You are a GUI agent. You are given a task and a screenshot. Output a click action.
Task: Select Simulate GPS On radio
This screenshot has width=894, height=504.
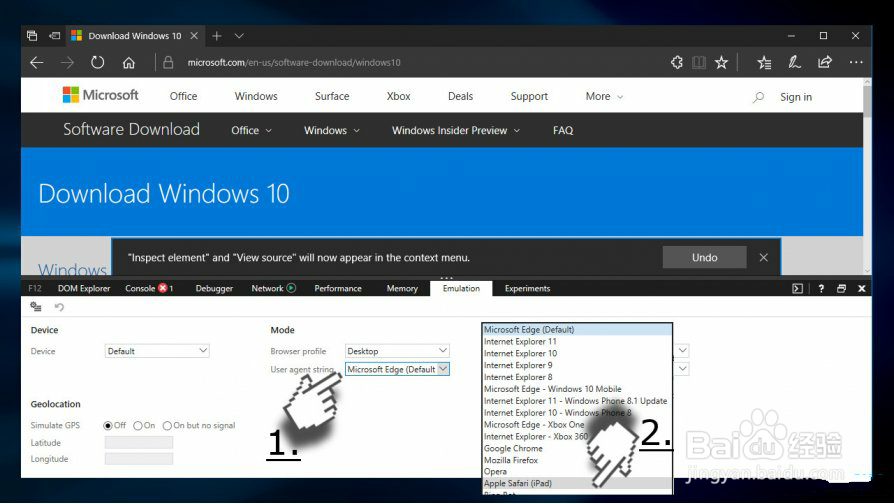click(137, 425)
